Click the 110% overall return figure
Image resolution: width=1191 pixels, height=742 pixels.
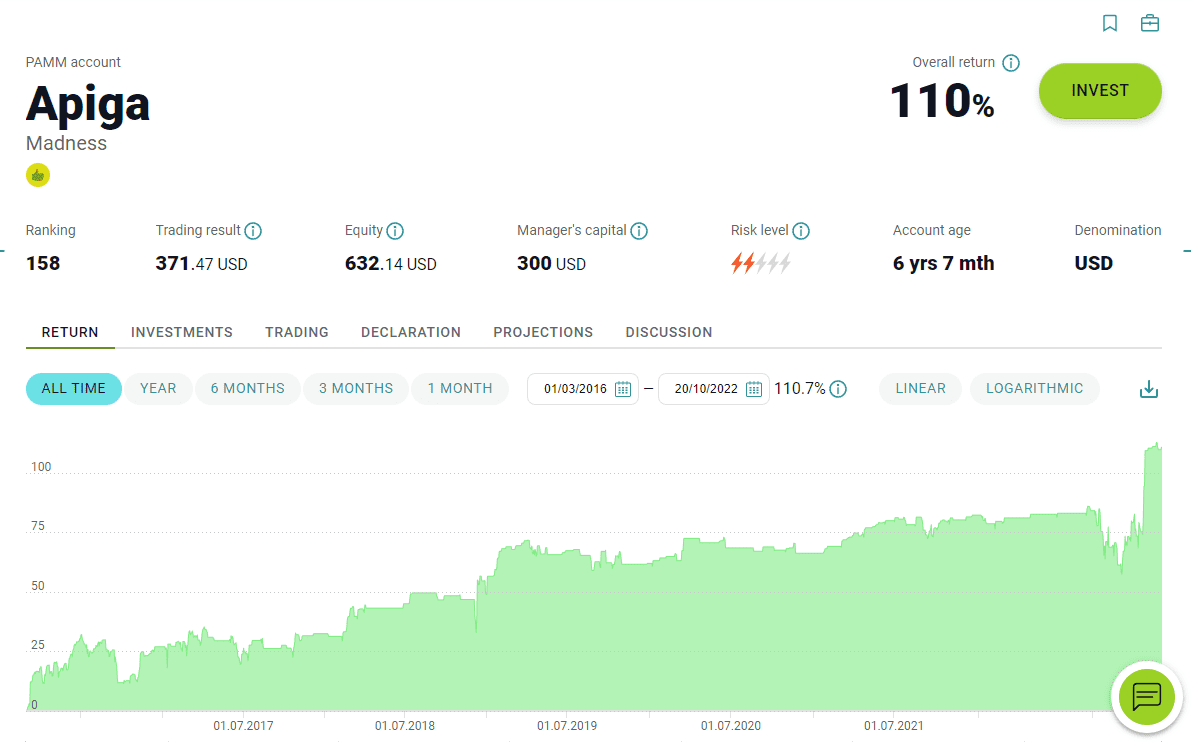942,101
